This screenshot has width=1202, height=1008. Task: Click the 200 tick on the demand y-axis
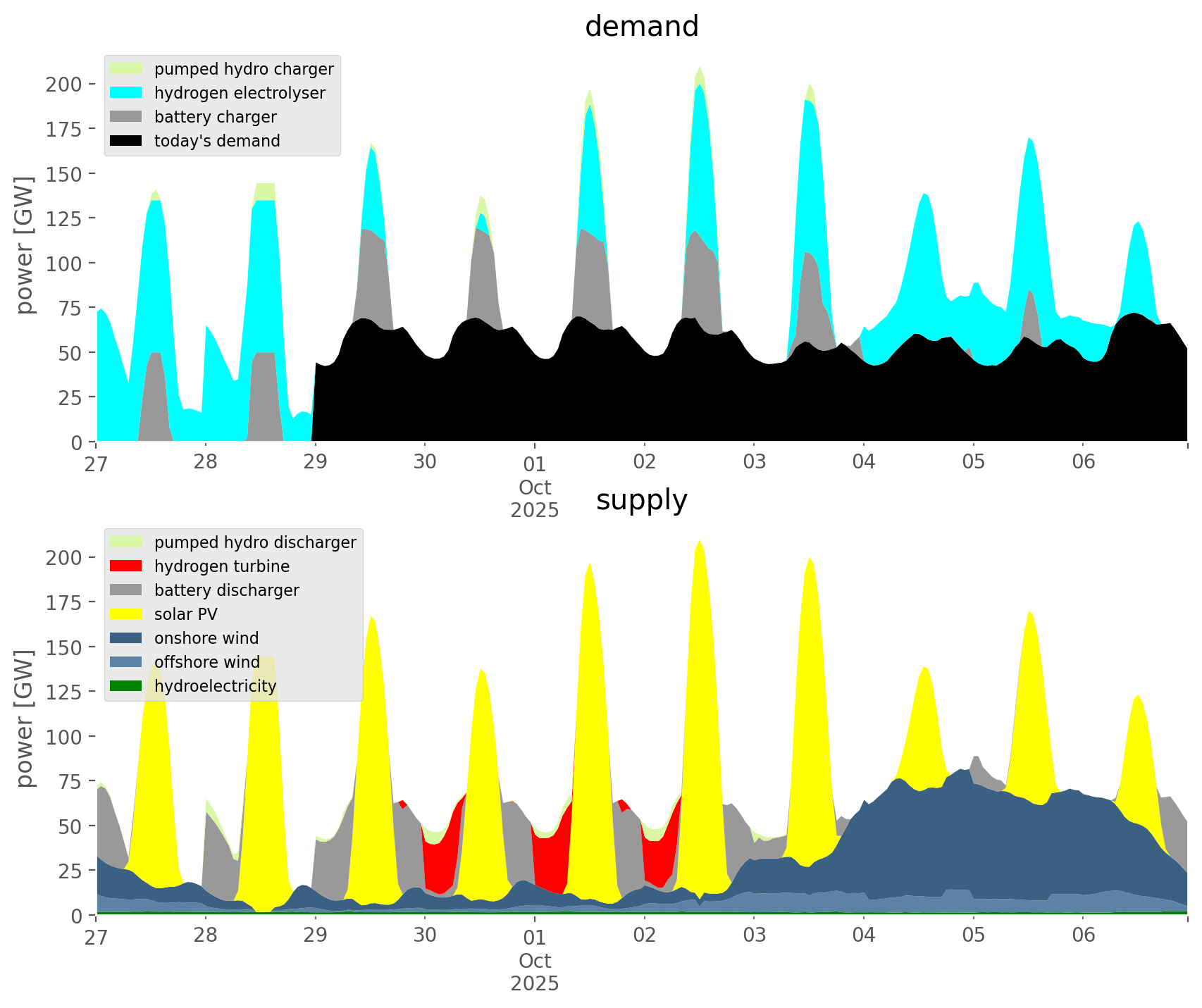pyautogui.click(x=64, y=85)
